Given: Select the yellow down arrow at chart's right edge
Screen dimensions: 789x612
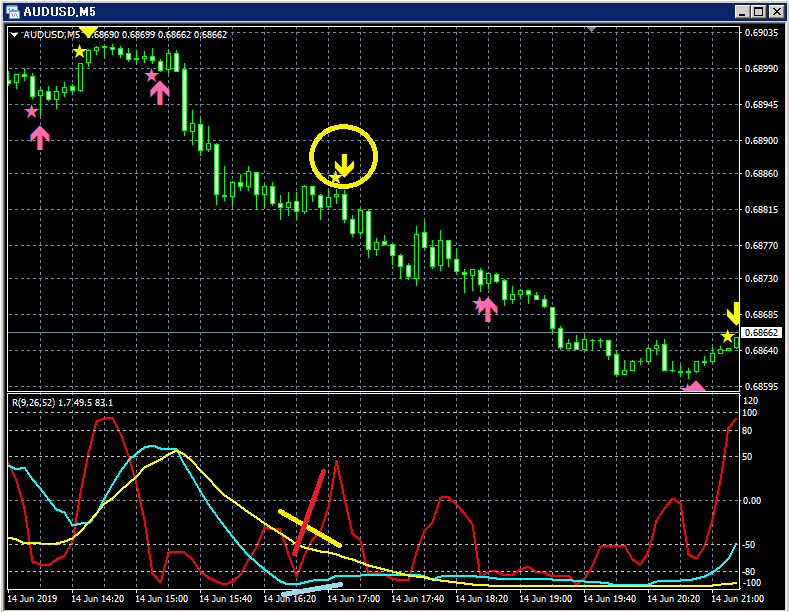Looking at the screenshot, I should point(733,314).
